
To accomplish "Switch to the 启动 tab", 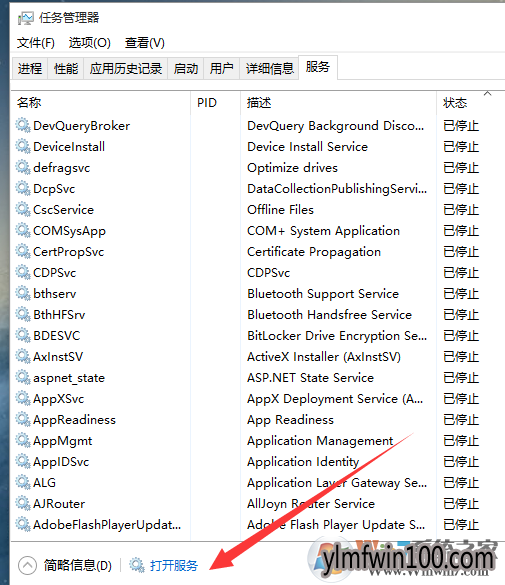I will coord(185,69).
